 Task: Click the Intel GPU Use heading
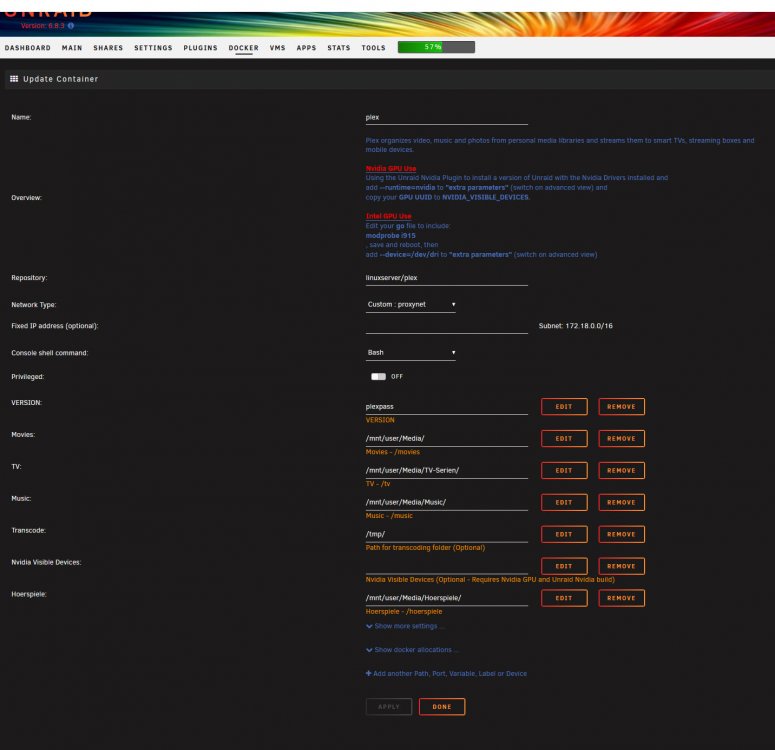[x=388, y=216]
